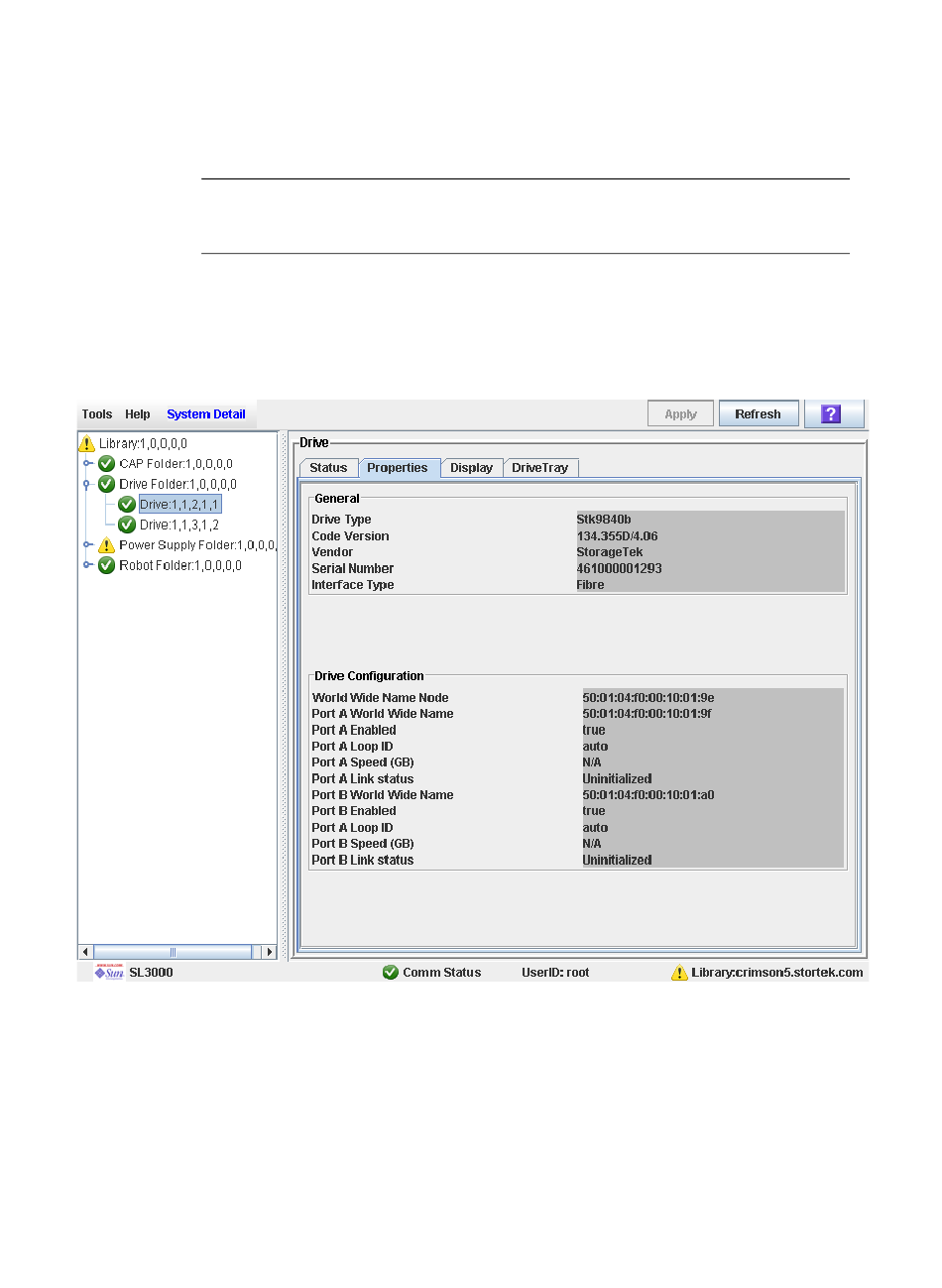
Task: Click the Port B Link status value
Action: [617, 861]
